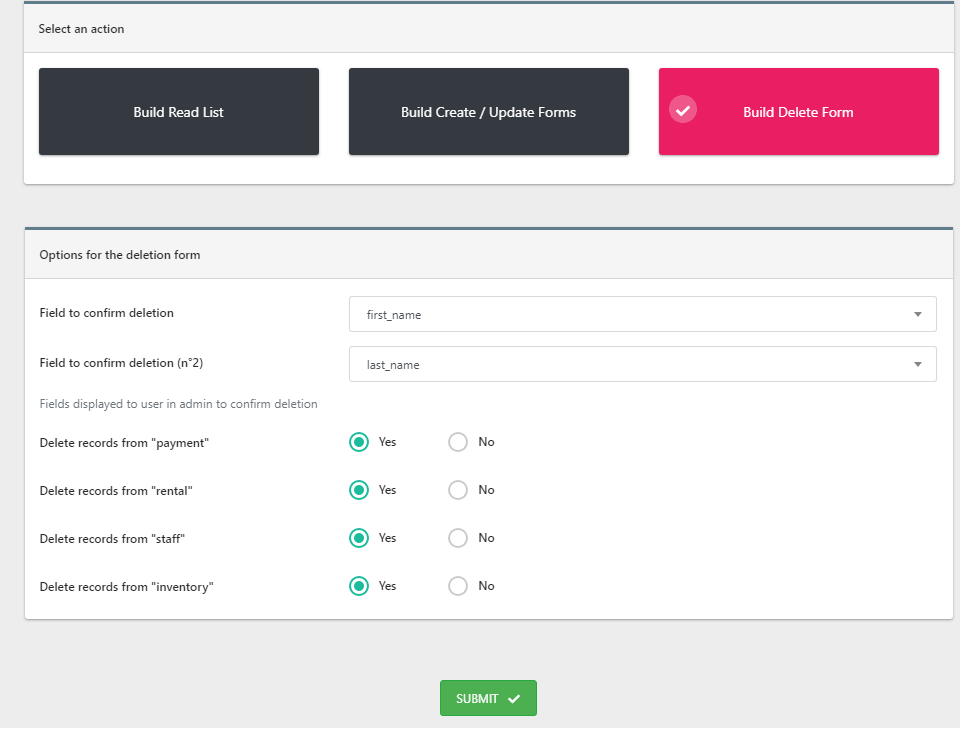Click dropdown arrow of last_name field
Viewport: 960px width, 730px height.
[917, 364]
